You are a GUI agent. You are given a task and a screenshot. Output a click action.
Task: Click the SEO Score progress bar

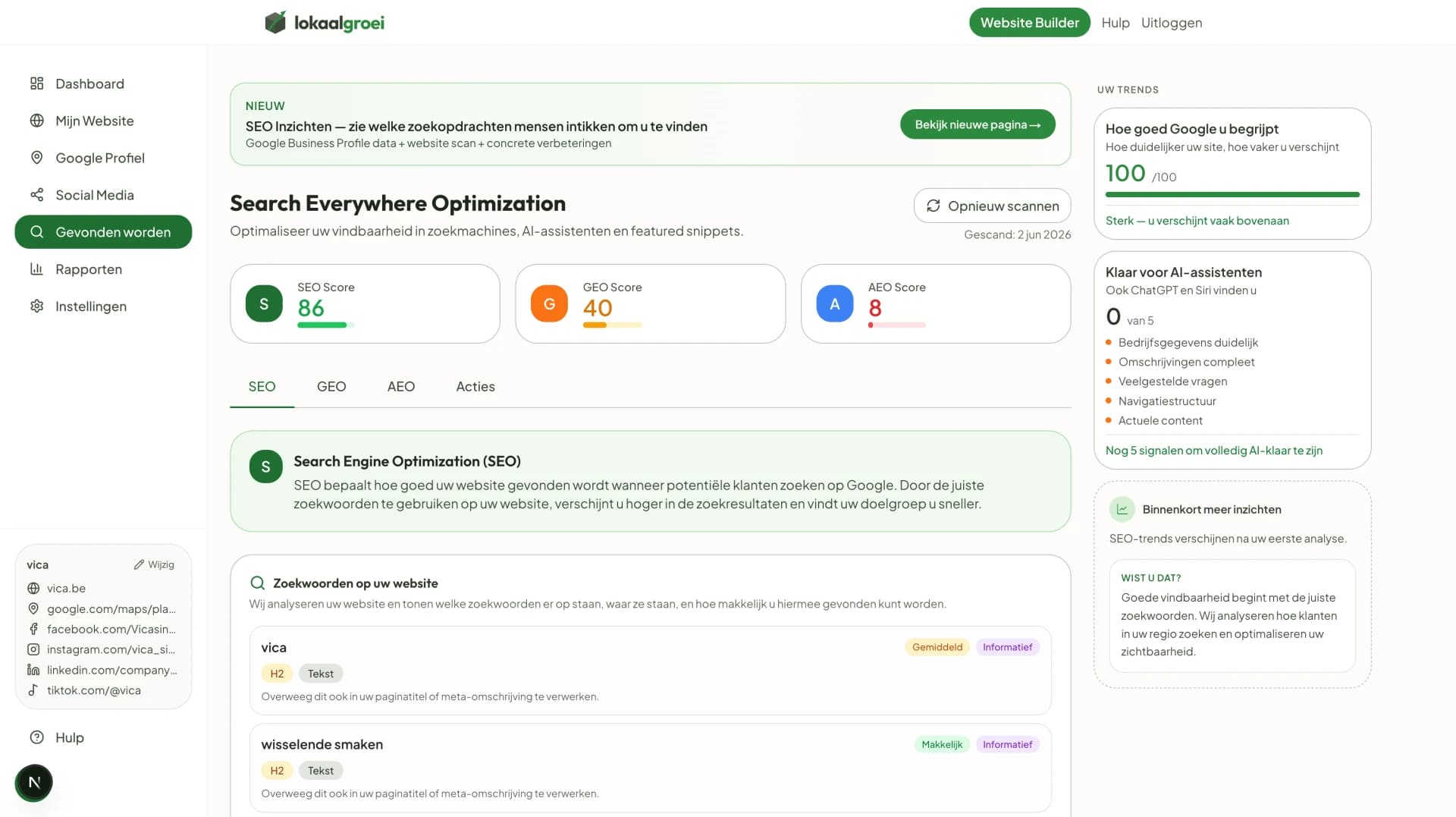point(326,325)
